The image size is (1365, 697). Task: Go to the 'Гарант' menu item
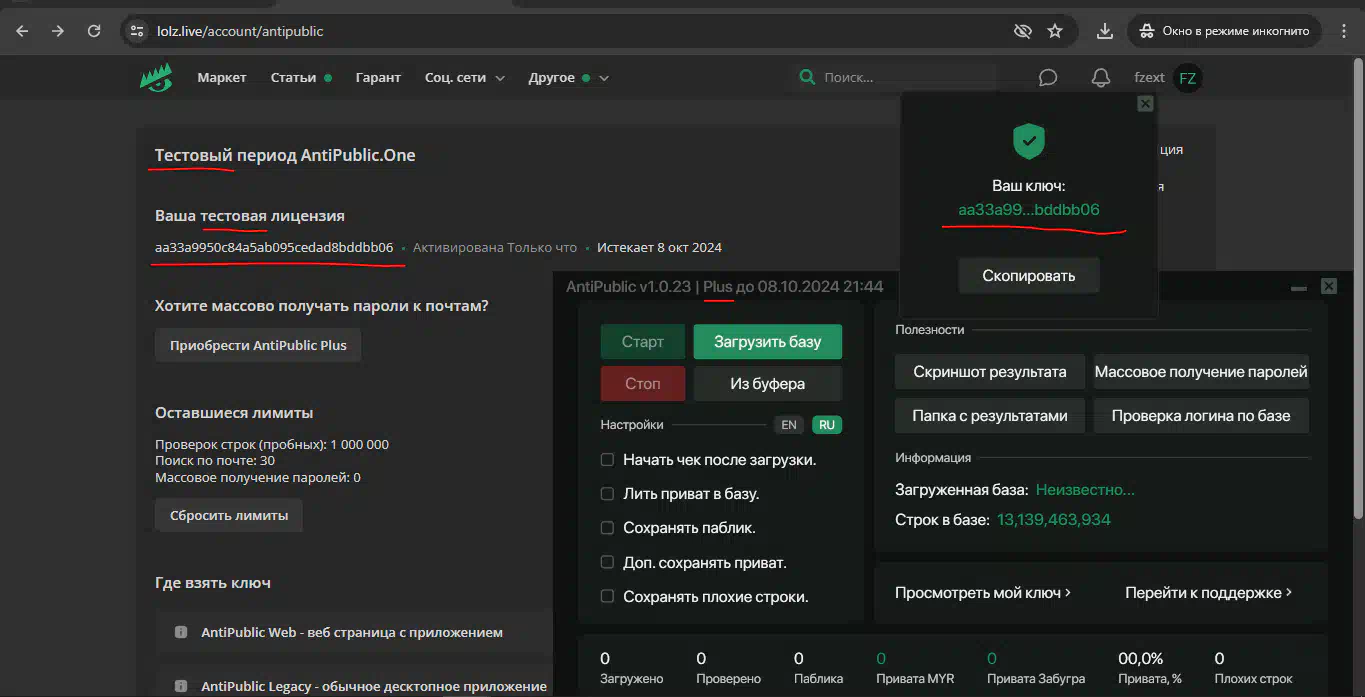pyautogui.click(x=378, y=78)
